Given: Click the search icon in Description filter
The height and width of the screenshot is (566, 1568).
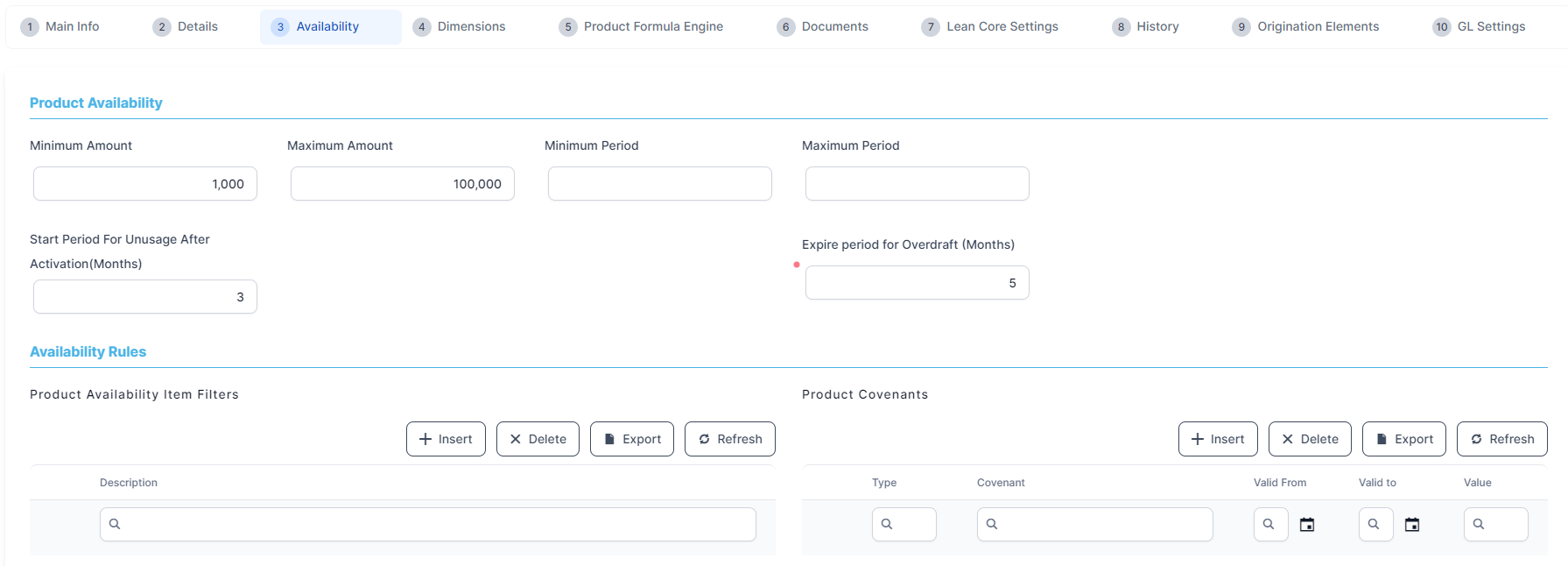Looking at the screenshot, I should point(115,524).
